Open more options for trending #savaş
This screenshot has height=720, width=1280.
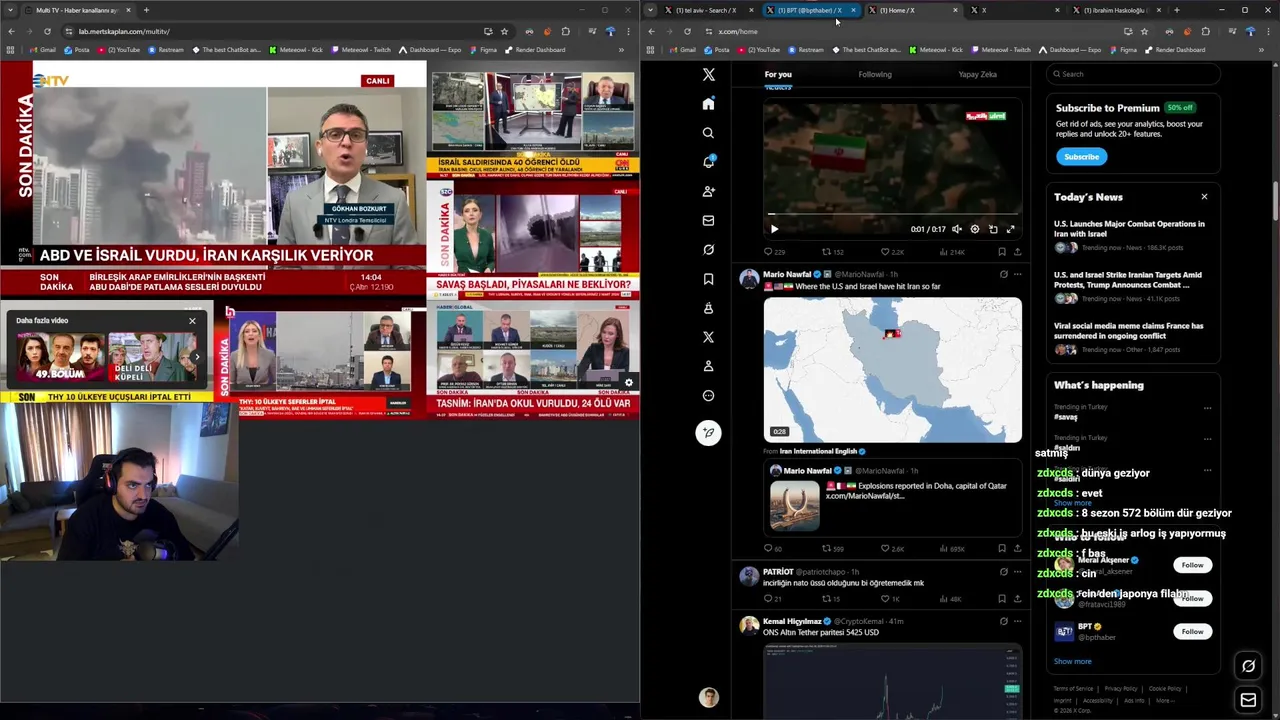(1207, 408)
